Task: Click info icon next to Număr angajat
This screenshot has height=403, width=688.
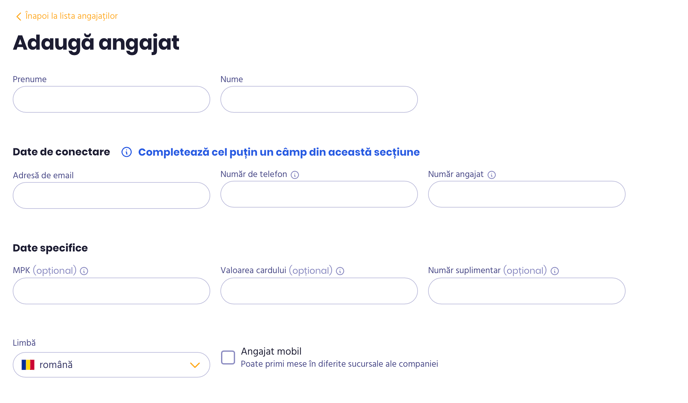Action: 492,175
